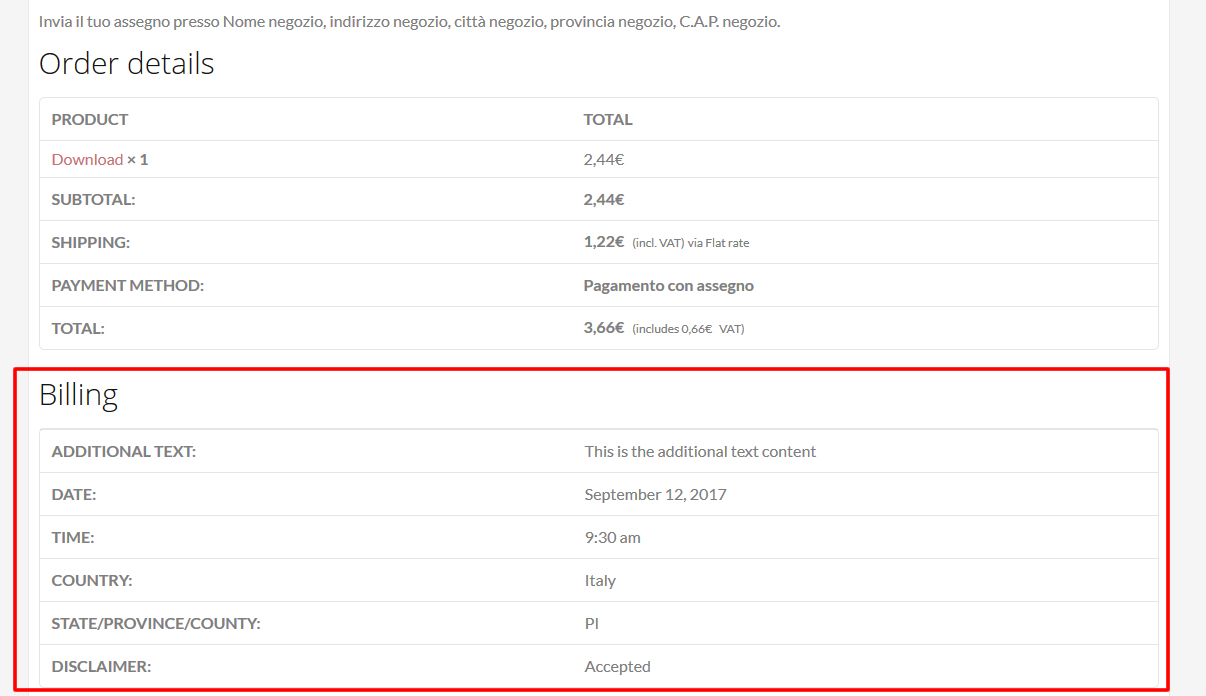Click the cheque instruction text line

click(409, 21)
